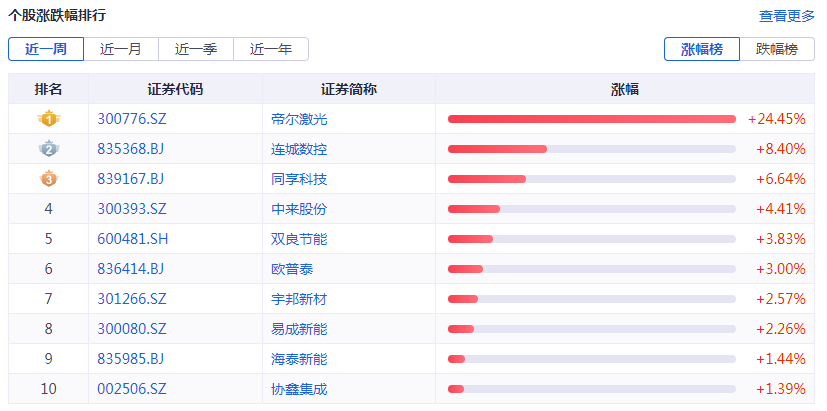827x411 pixels.
Task: Open the 协鑫集成 stock link
Action: pyautogui.click(x=299, y=389)
